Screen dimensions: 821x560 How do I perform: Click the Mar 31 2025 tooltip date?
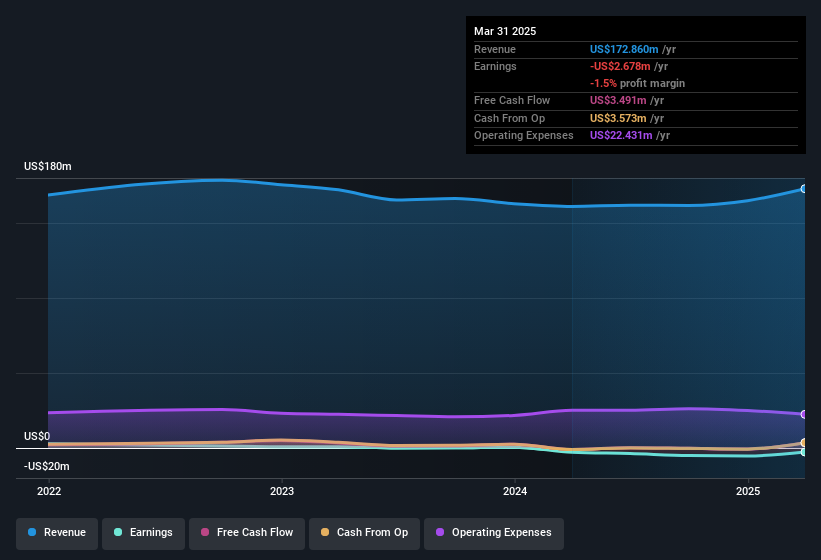coord(505,31)
